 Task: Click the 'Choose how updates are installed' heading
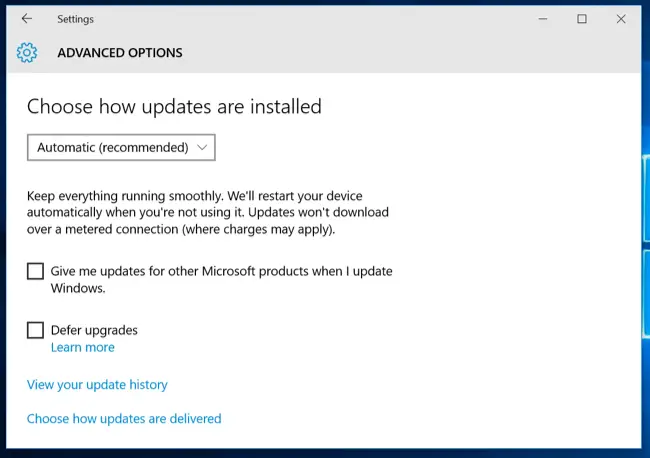[x=174, y=107]
